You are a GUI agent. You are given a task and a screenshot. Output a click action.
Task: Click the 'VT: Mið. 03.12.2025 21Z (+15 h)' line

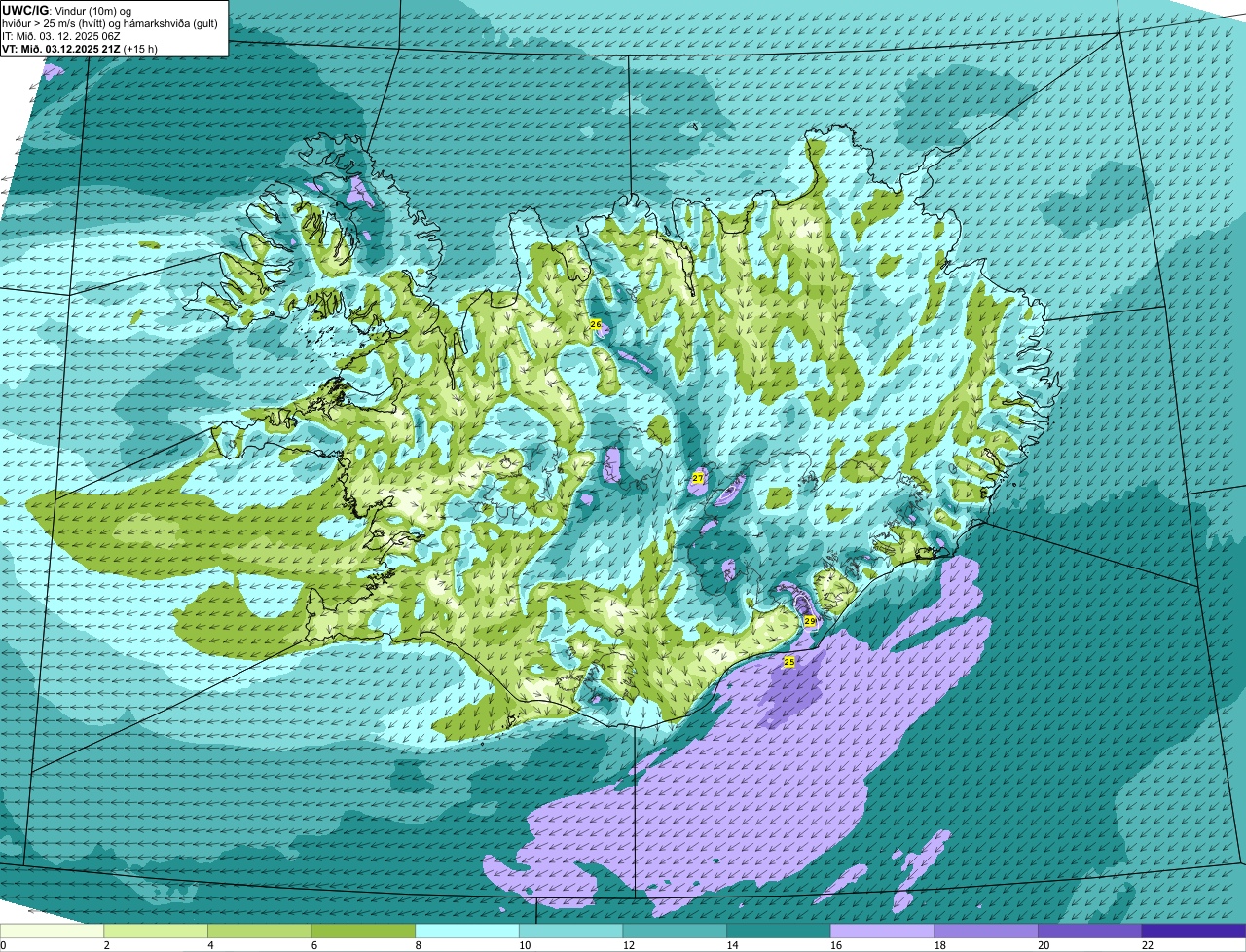tap(80, 48)
